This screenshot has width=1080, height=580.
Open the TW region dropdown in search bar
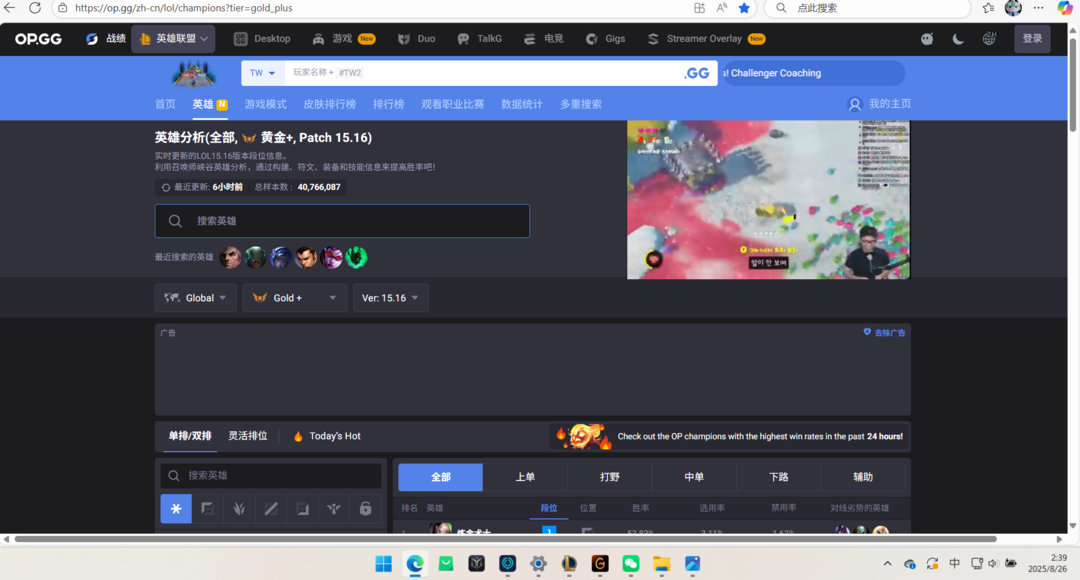(x=262, y=73)
